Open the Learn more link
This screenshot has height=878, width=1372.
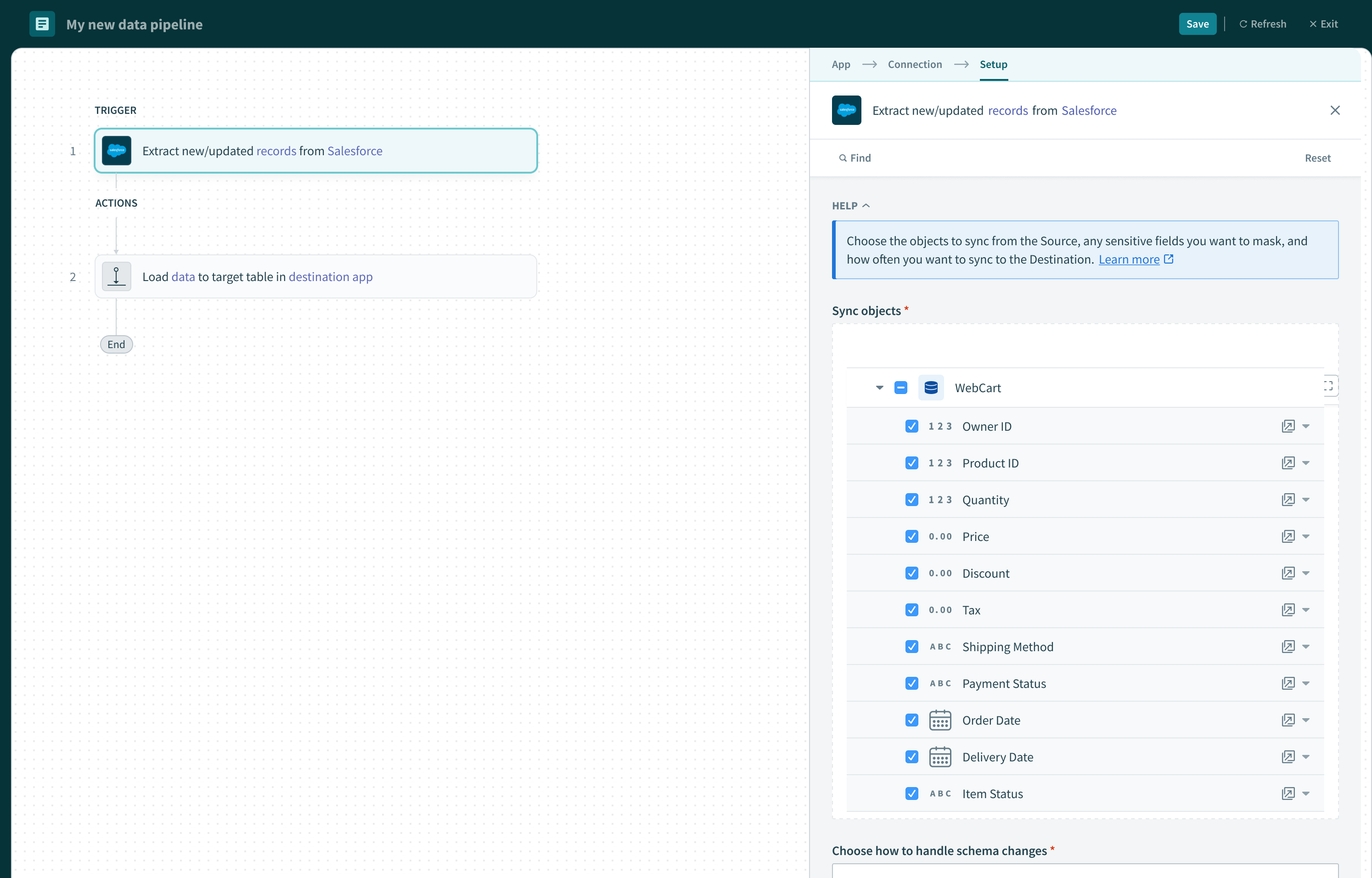point(1129,259)
